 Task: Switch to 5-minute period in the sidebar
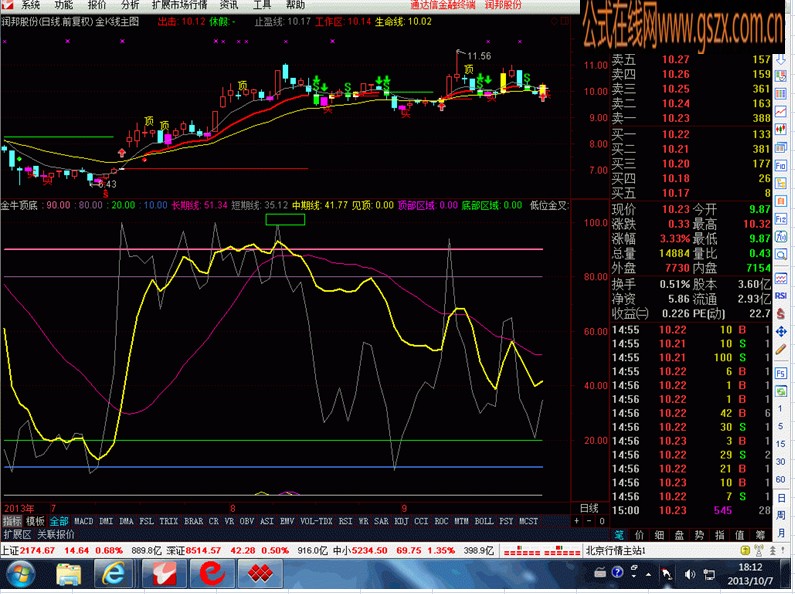tap(781, 426)
